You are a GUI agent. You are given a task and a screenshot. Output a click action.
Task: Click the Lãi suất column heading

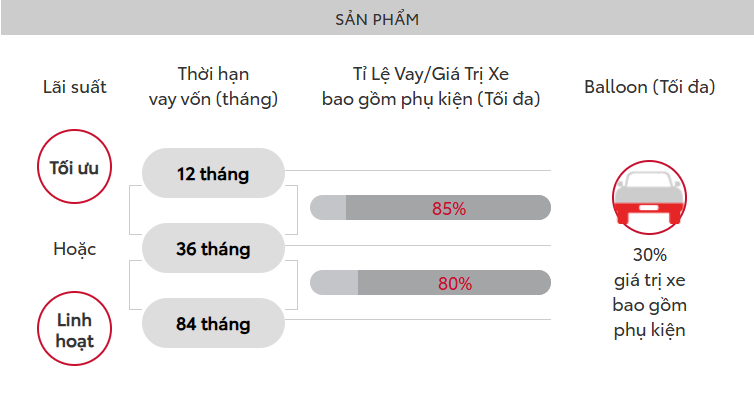[75, 87]
